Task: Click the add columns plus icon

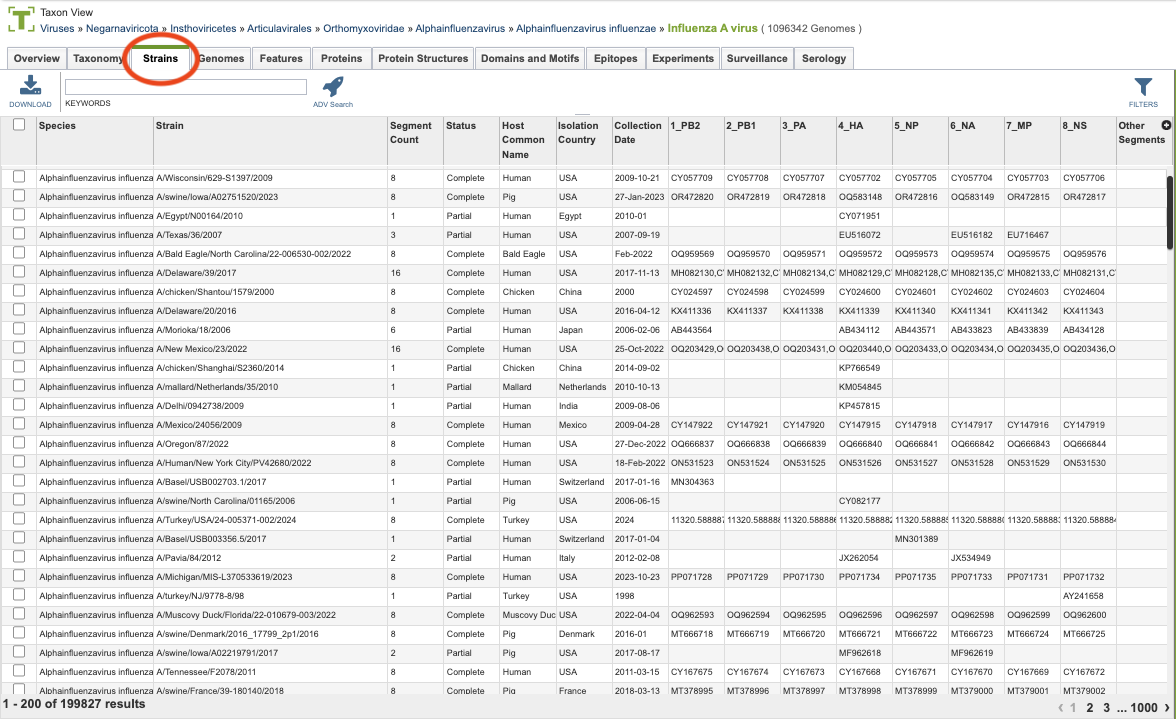Action: tap(1166, 125)
